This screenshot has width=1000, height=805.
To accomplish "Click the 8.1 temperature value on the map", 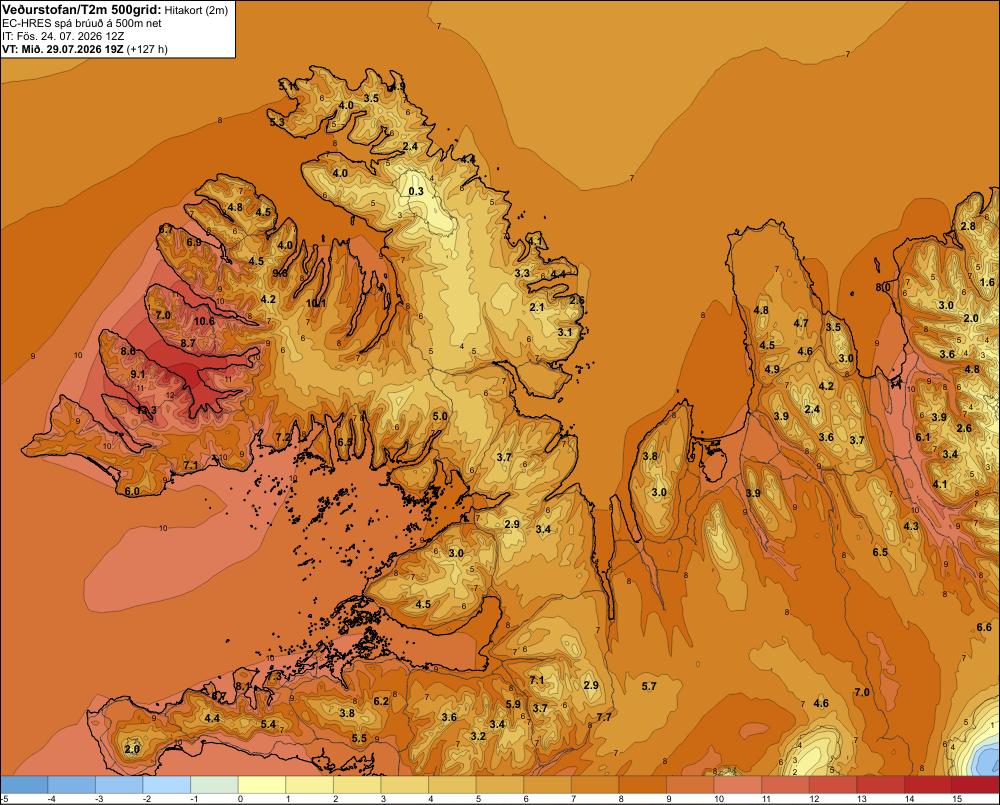I will [242, 686].
